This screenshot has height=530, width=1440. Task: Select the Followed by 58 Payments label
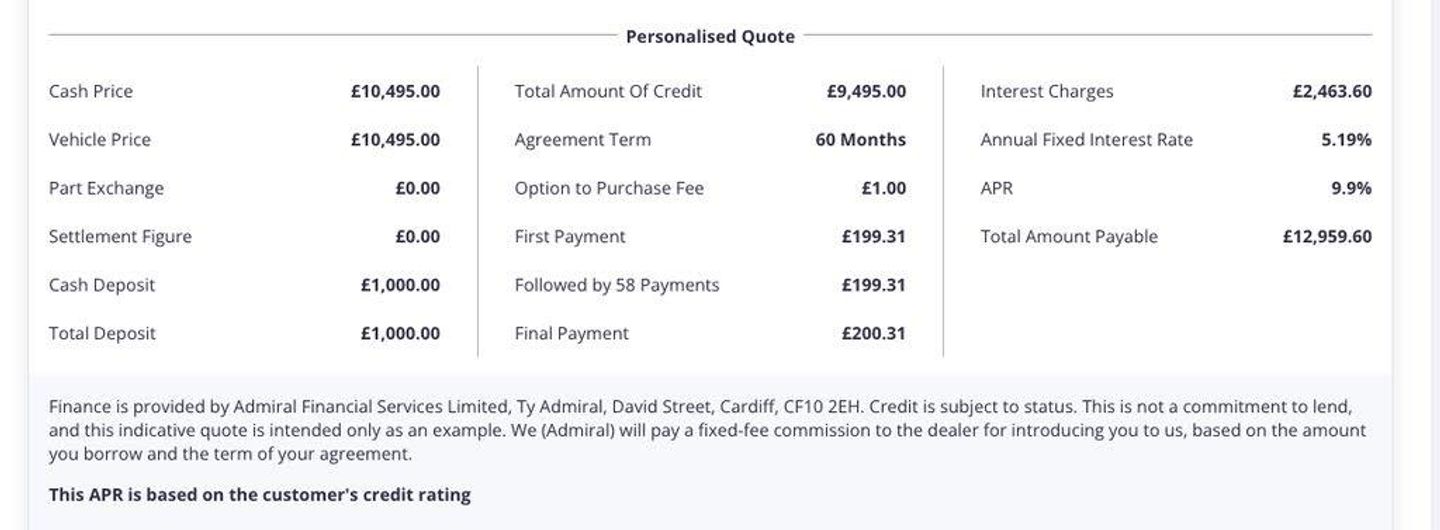pyautogui.click(x=617, y=285)
